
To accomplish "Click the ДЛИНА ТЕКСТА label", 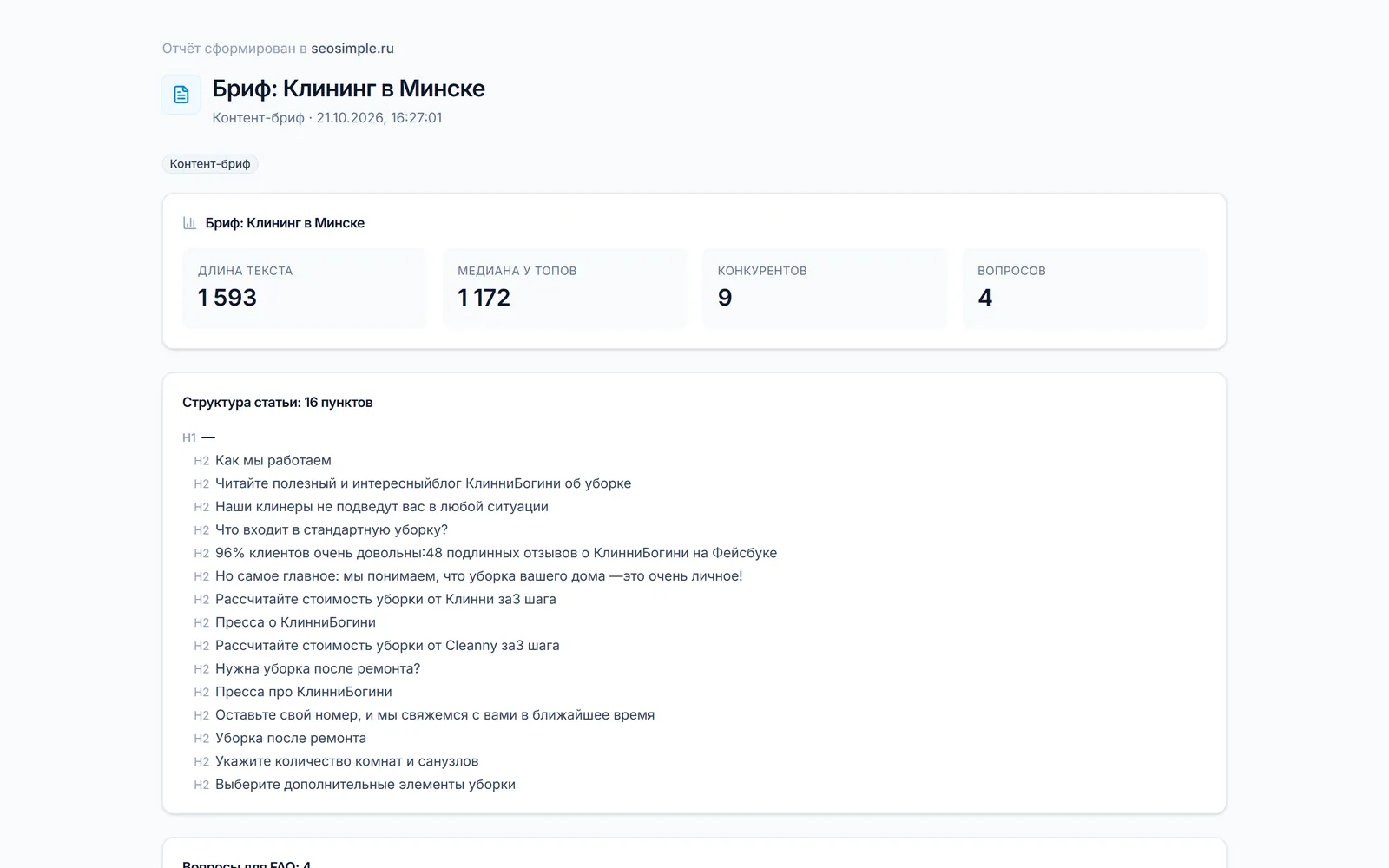I will tap(246, 271).
